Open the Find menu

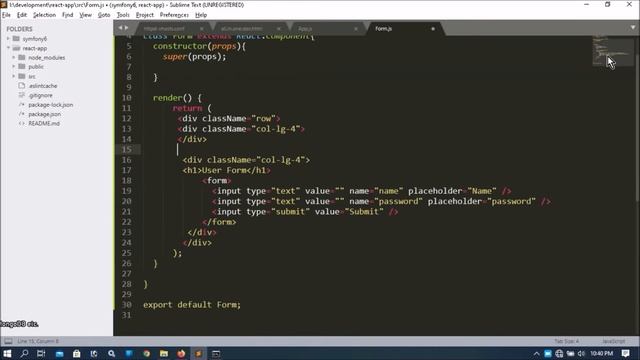[67, 15]
